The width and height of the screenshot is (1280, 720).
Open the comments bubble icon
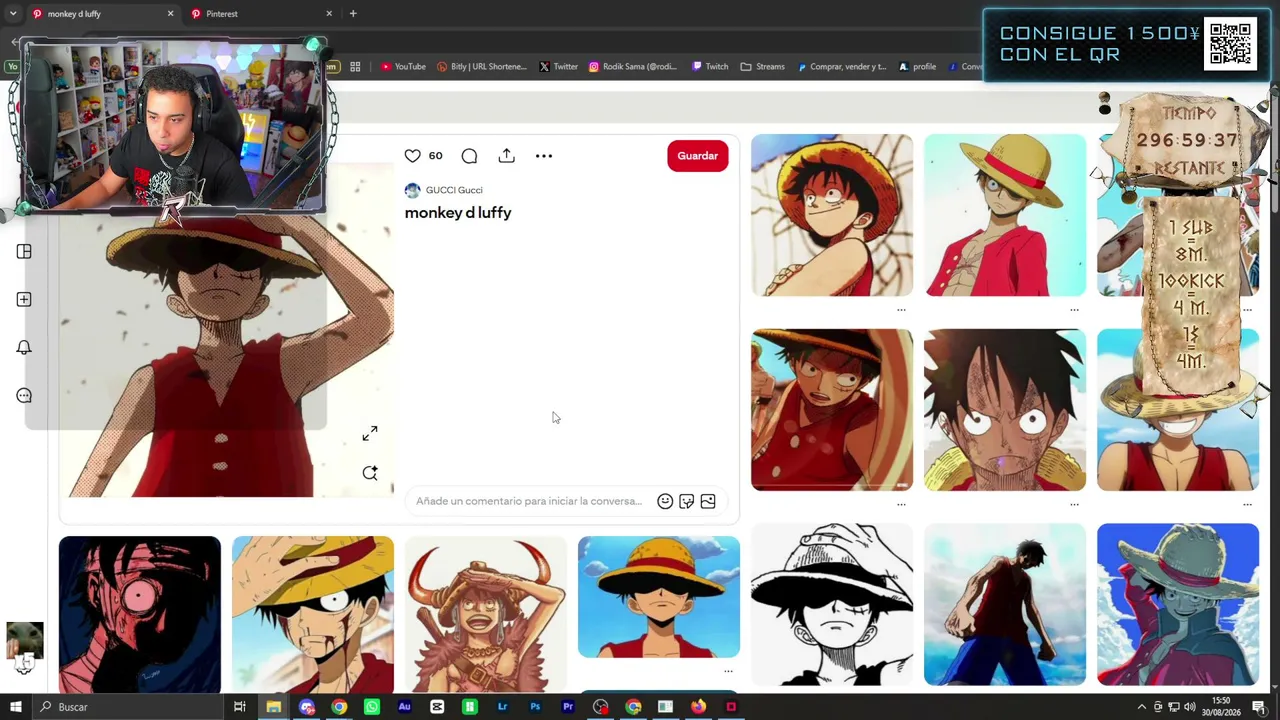[x=469, y=156]
